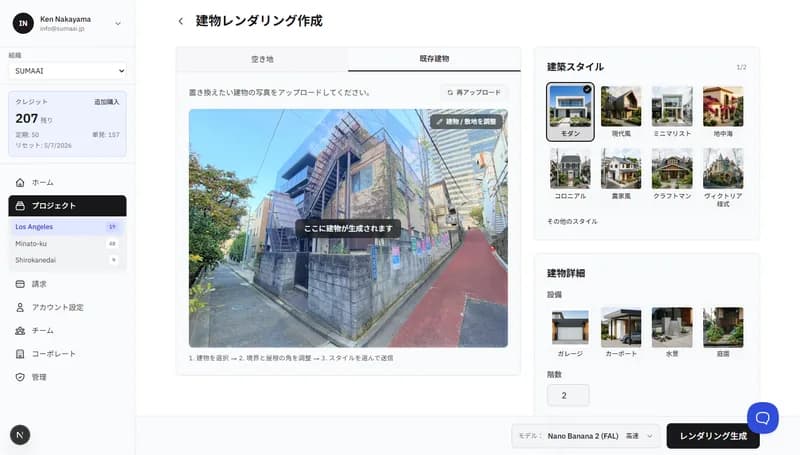Open the Nano Banana 2 model dropdown
The height and width of the screenshot is (455, 800).
pos(586,436)
